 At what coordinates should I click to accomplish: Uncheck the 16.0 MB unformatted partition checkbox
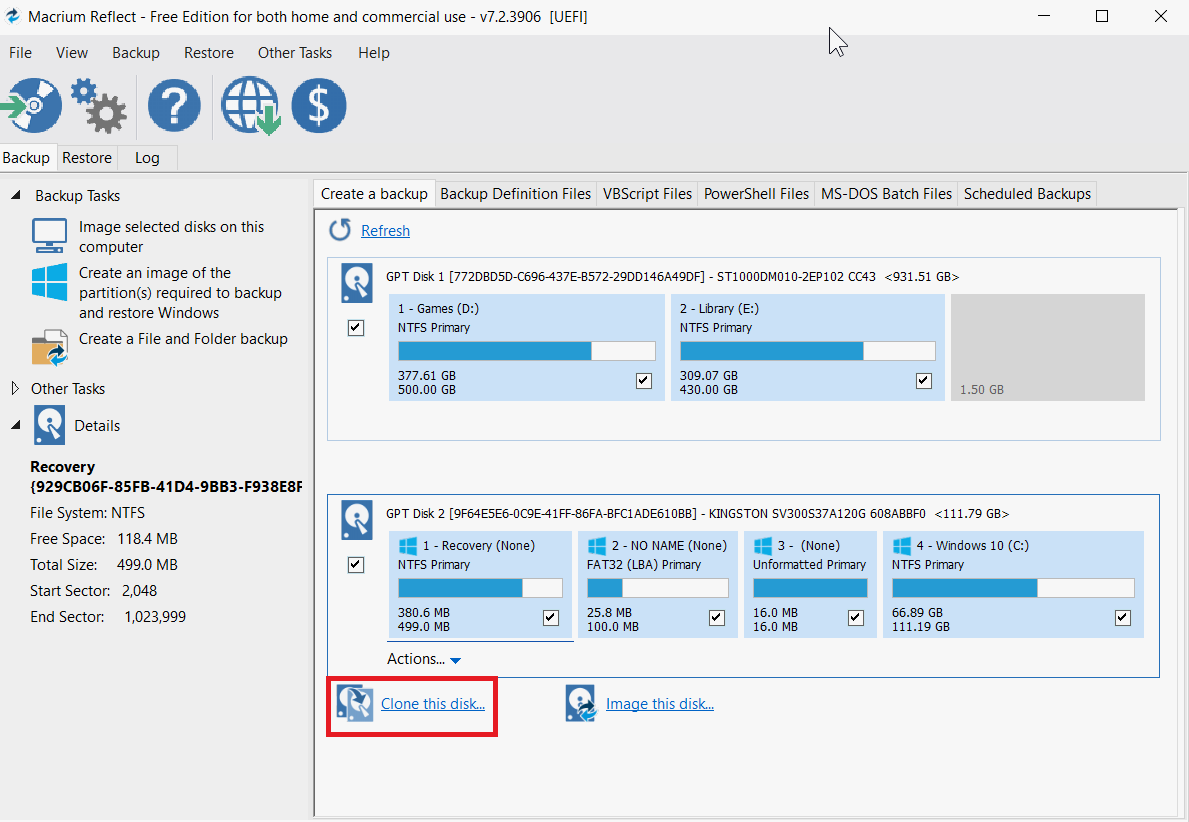(x=856, y=618)
